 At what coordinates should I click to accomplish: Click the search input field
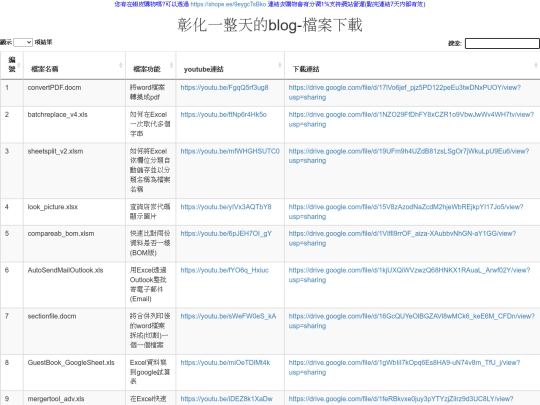point(502,43)
